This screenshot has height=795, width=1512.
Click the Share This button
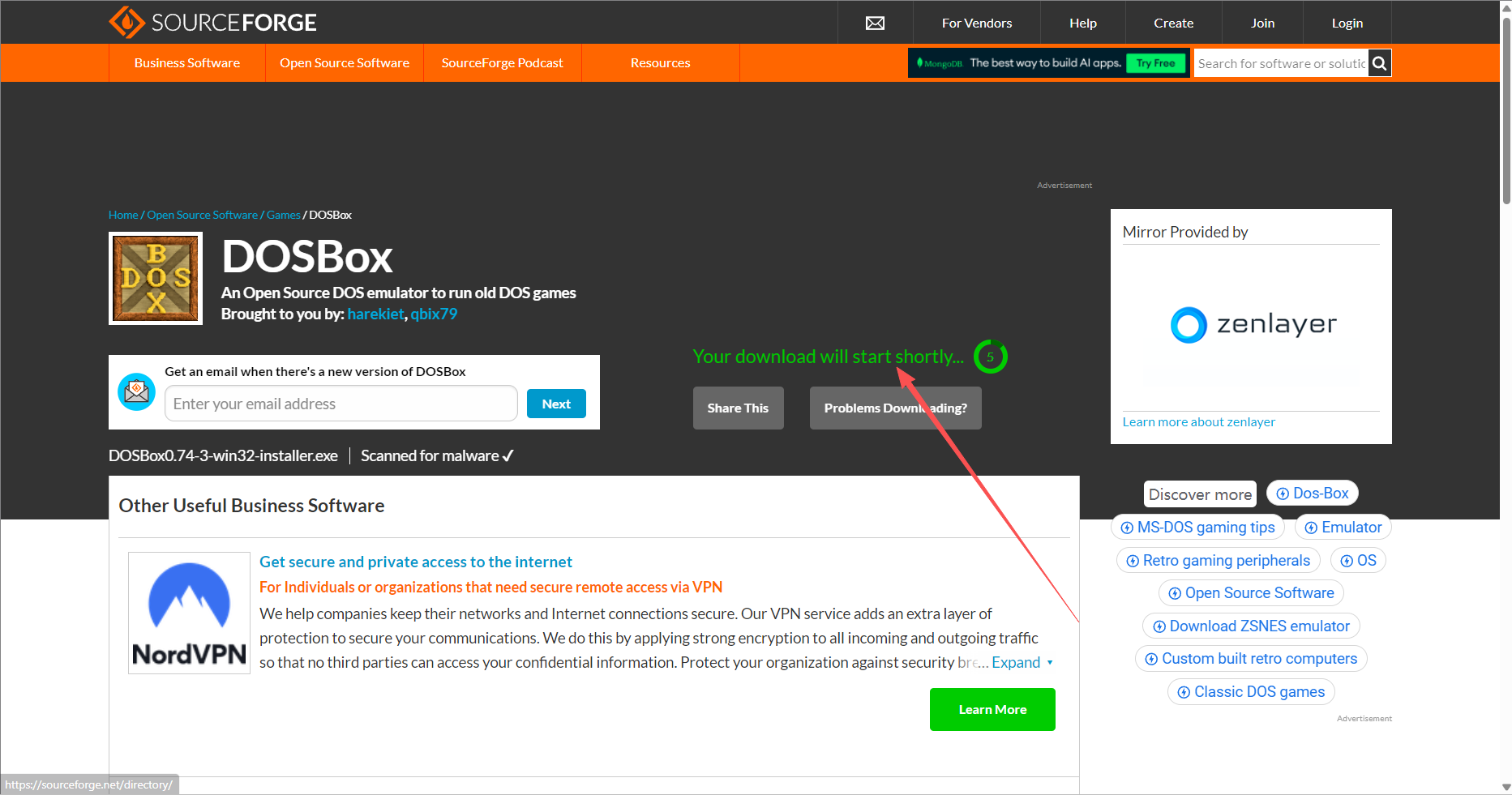[738, 408]
